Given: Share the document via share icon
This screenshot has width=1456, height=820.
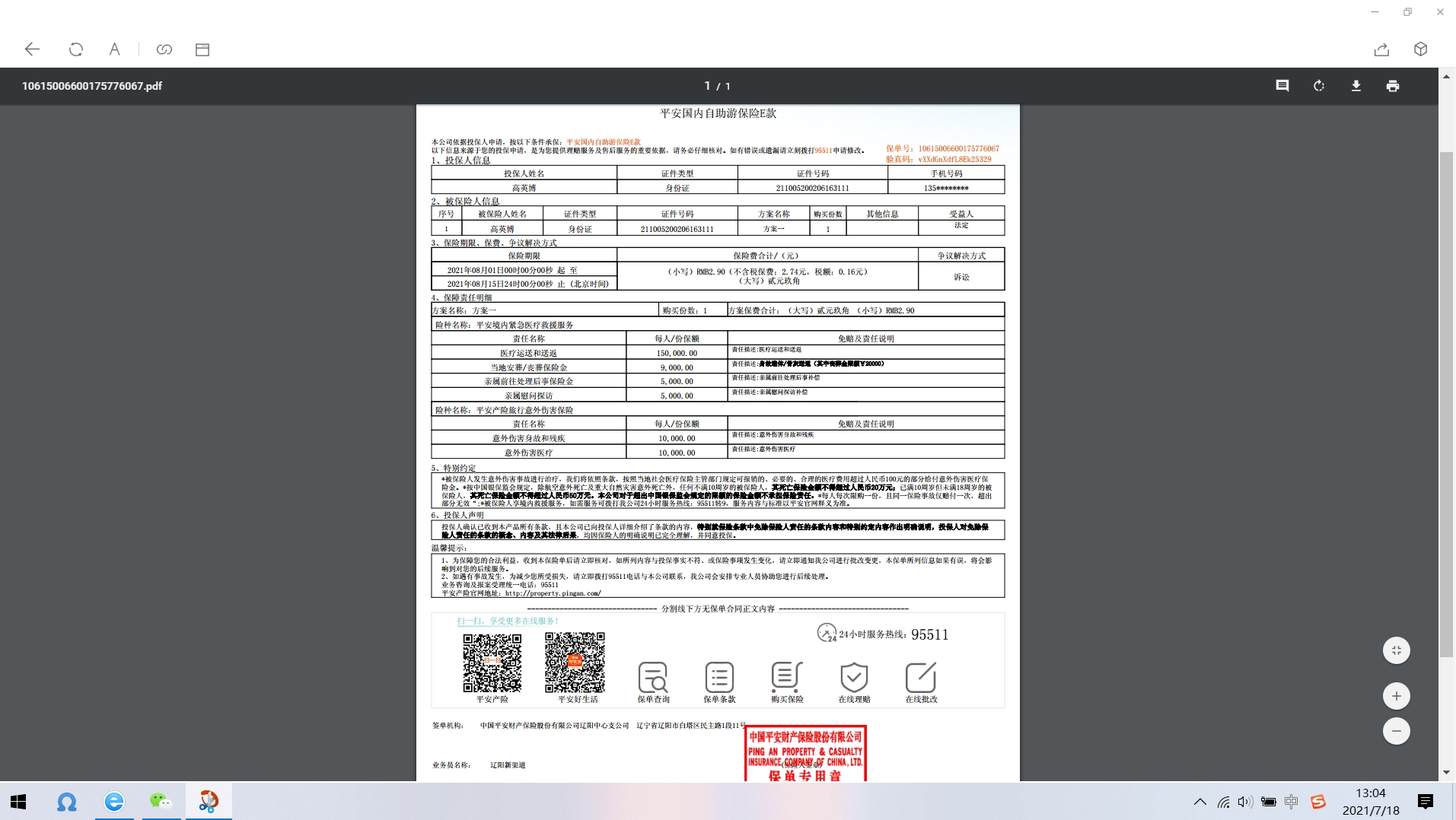Looking at the screenshot, I should pos(1382,49).
